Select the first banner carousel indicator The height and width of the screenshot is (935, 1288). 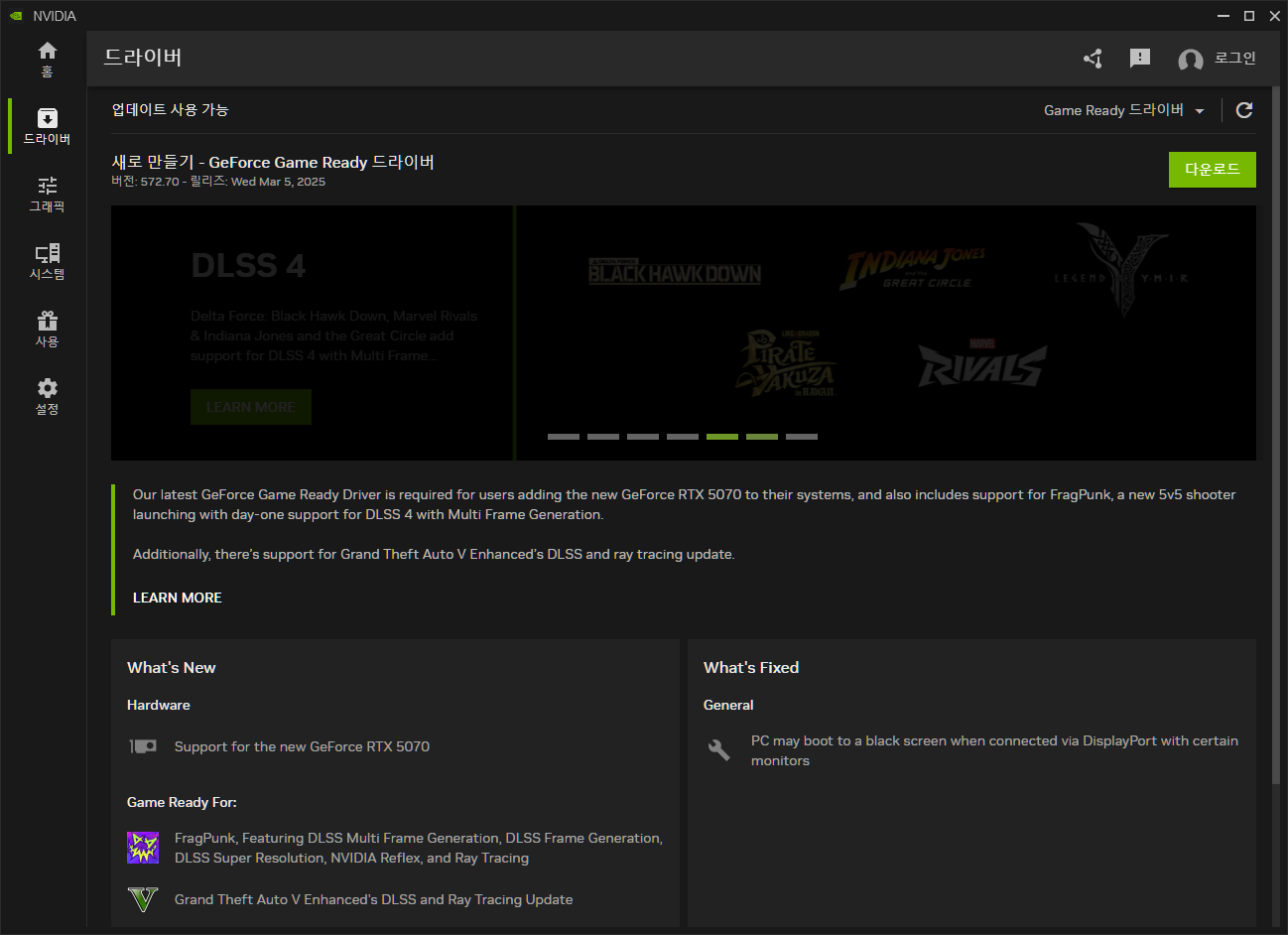564,437
